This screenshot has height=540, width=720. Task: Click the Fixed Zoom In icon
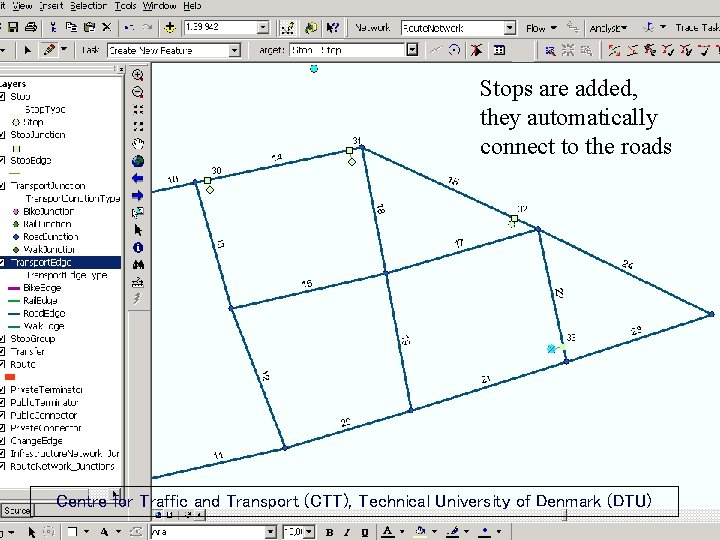138,109
